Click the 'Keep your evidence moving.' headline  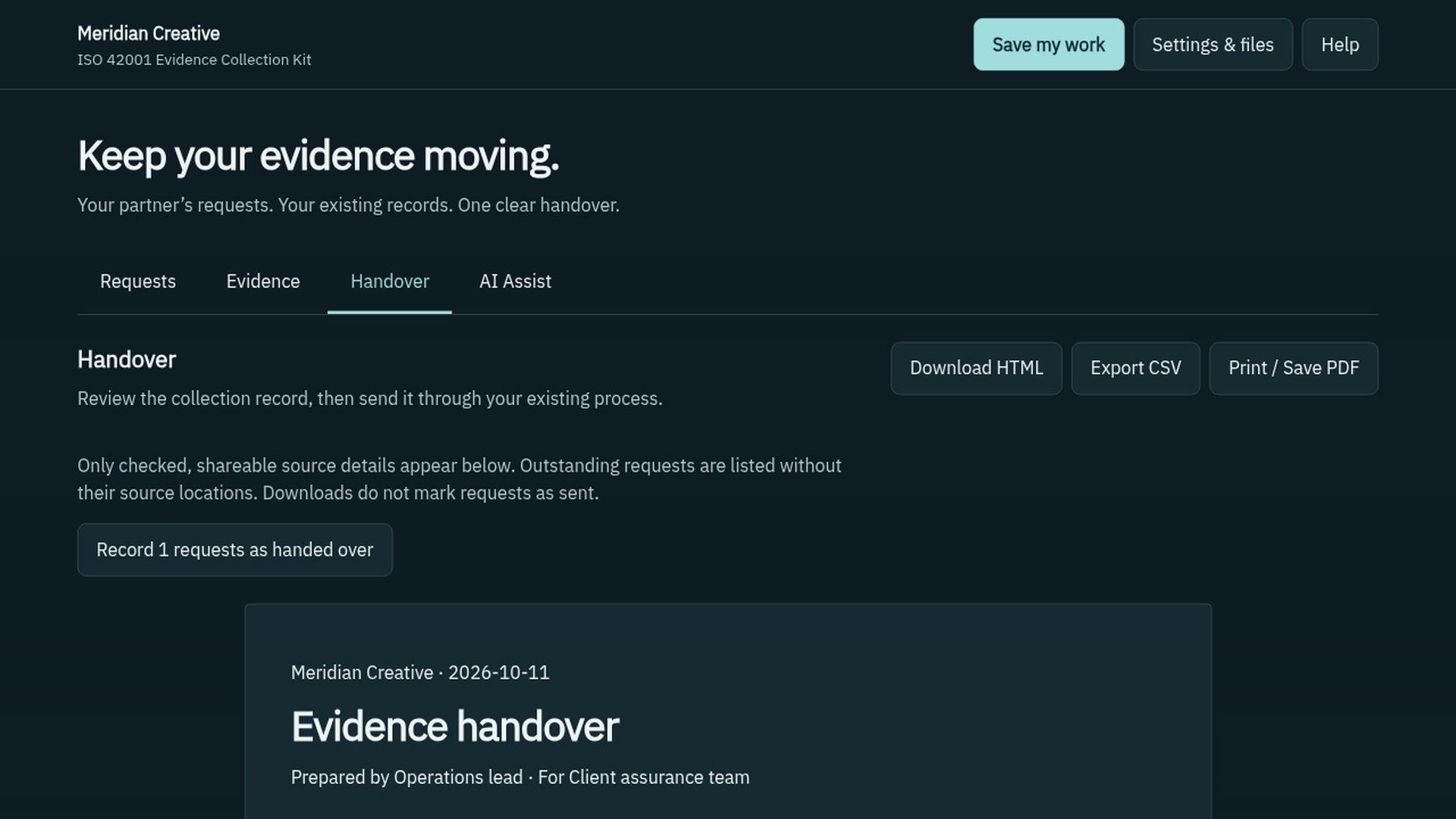click(x=318, y=156)
